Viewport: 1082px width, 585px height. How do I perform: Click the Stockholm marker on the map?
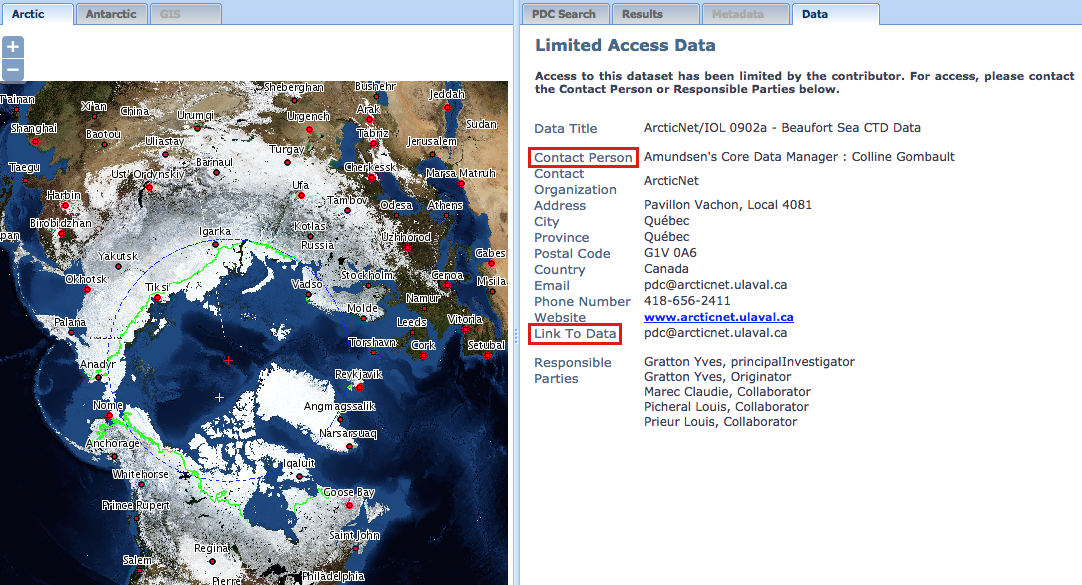click(x=367, y=285)
